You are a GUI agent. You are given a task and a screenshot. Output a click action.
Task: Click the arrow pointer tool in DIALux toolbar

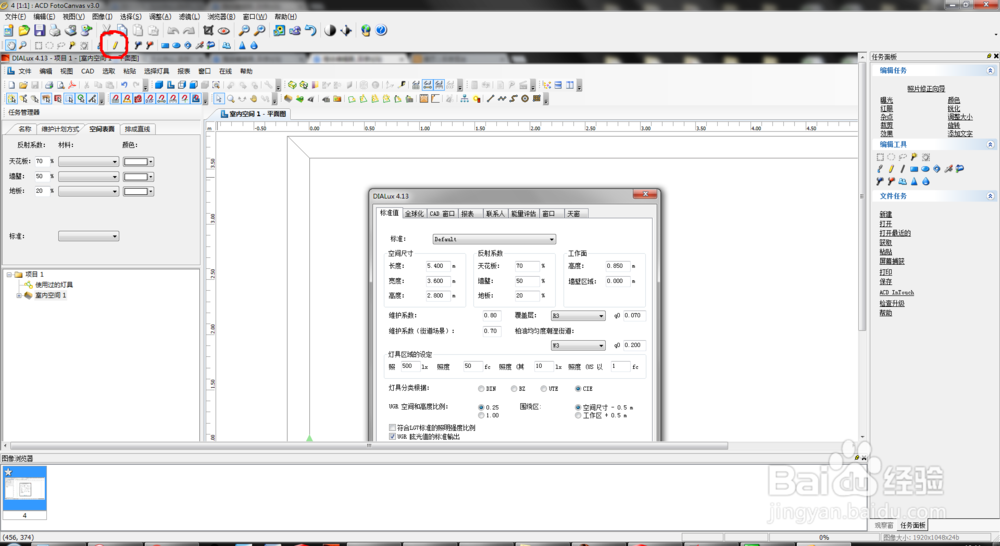(219, 99)
